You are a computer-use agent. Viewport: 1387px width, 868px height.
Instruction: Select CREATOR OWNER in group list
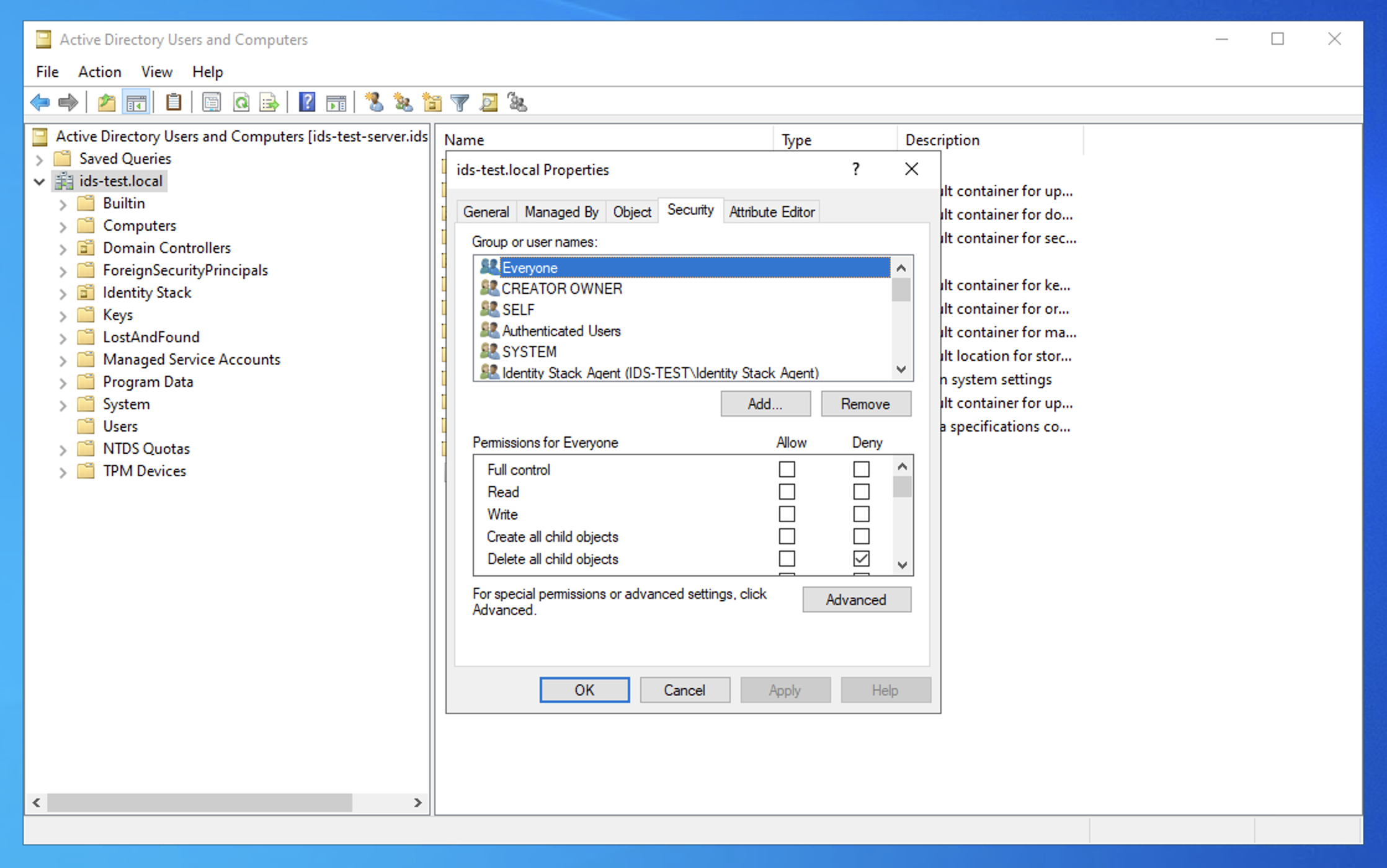click(x=561, y=288)
